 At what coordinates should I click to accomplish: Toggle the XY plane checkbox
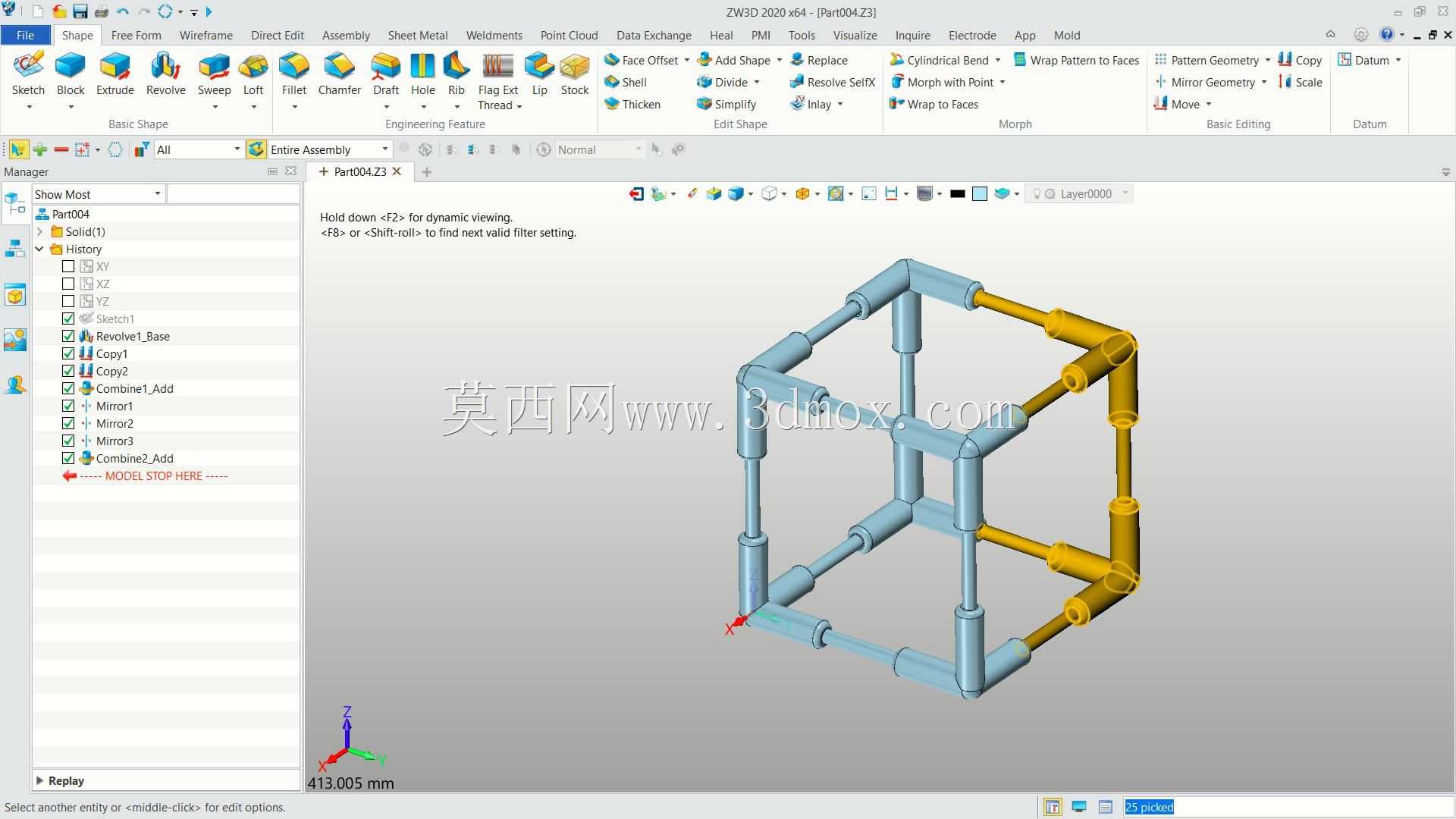[x=68, y=266]
